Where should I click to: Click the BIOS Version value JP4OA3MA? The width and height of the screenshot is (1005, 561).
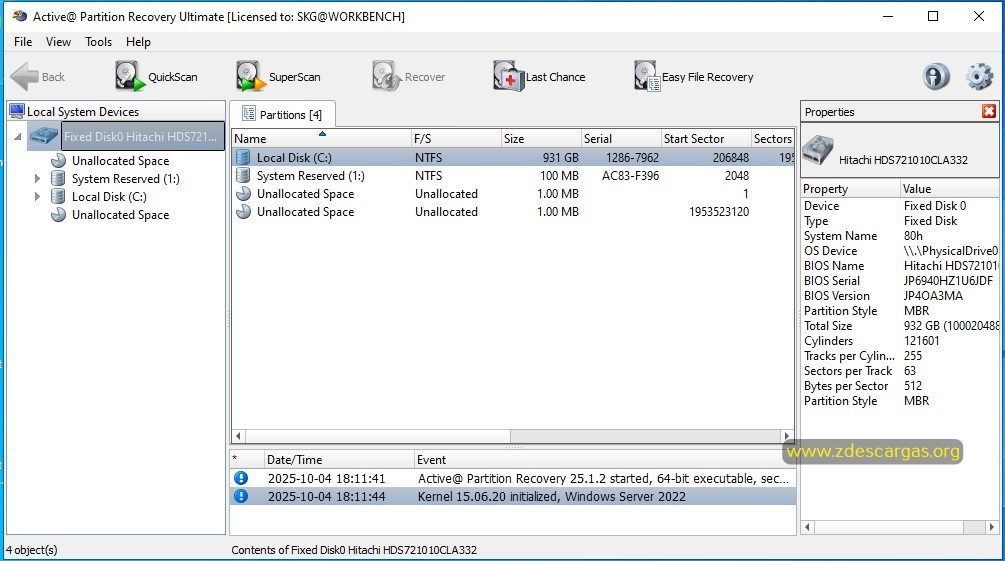pyautogui.click(x=933, y=296)
